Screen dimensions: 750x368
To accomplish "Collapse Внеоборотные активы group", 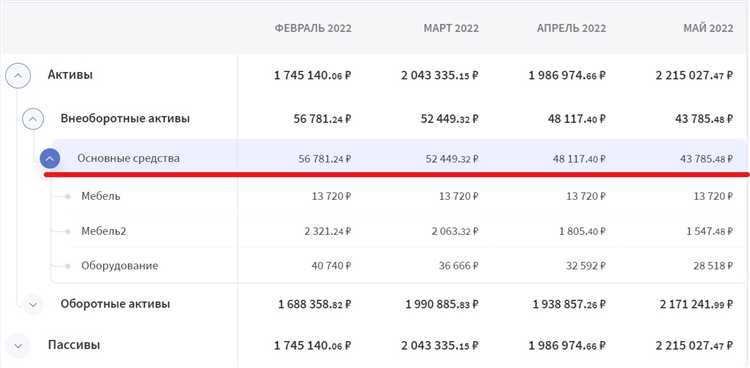I will click(x=33, y=119).
